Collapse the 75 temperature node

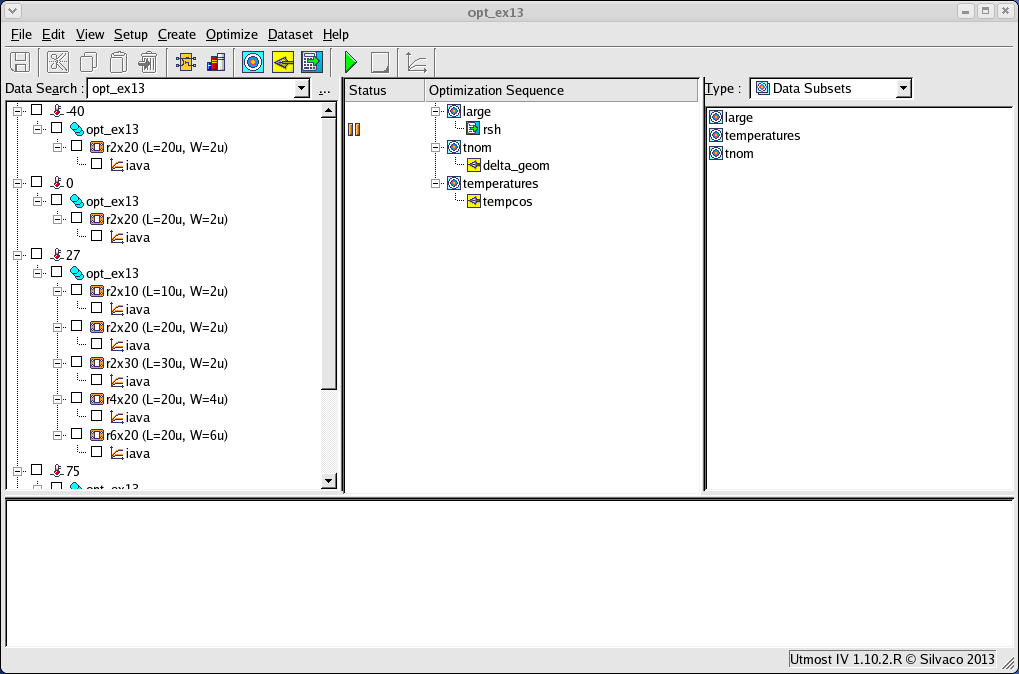(x=18, y=470)
